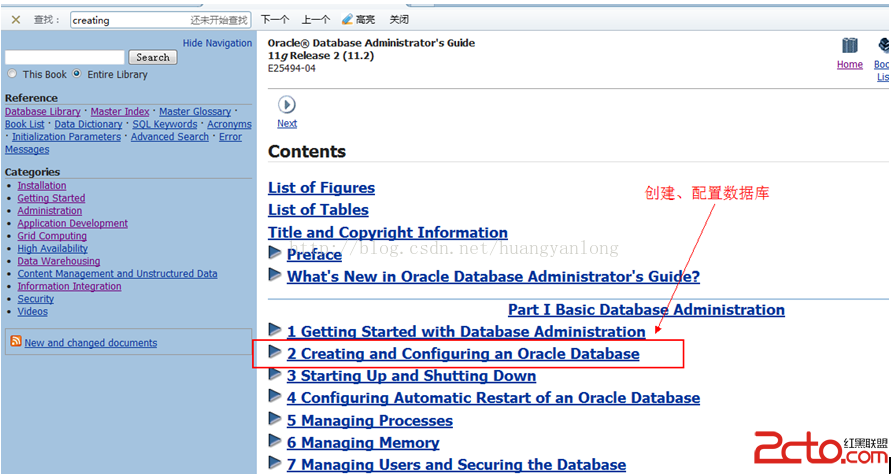Viewport: 891px width, 474px height.
Task: Open the Application Development category
Action: coord(73,223)
